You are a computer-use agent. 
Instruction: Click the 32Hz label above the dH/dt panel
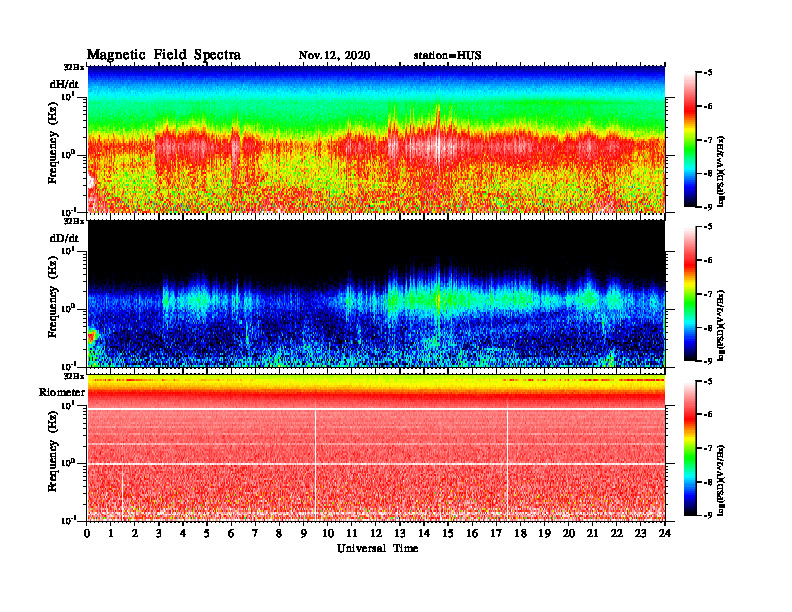click(x=74, y=67)
